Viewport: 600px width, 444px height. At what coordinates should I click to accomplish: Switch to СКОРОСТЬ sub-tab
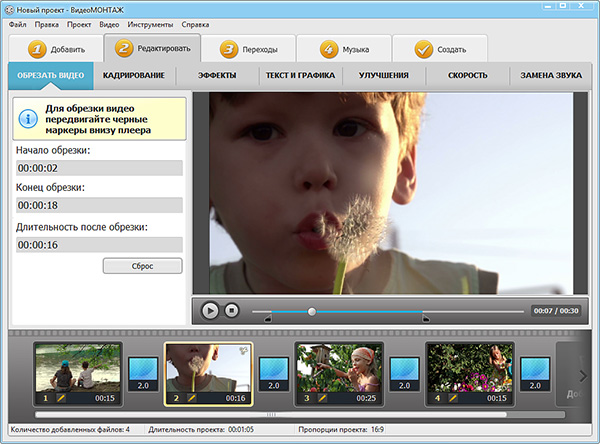pyautogui.click(x=468, y=75)
